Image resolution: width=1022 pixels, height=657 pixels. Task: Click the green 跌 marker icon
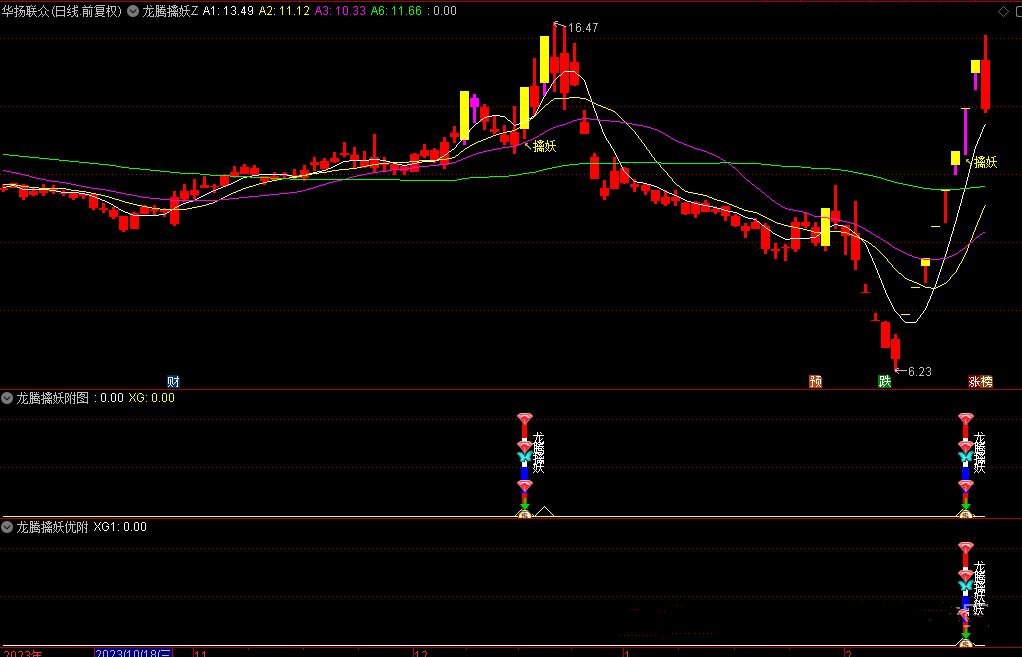tap(884, 381)
